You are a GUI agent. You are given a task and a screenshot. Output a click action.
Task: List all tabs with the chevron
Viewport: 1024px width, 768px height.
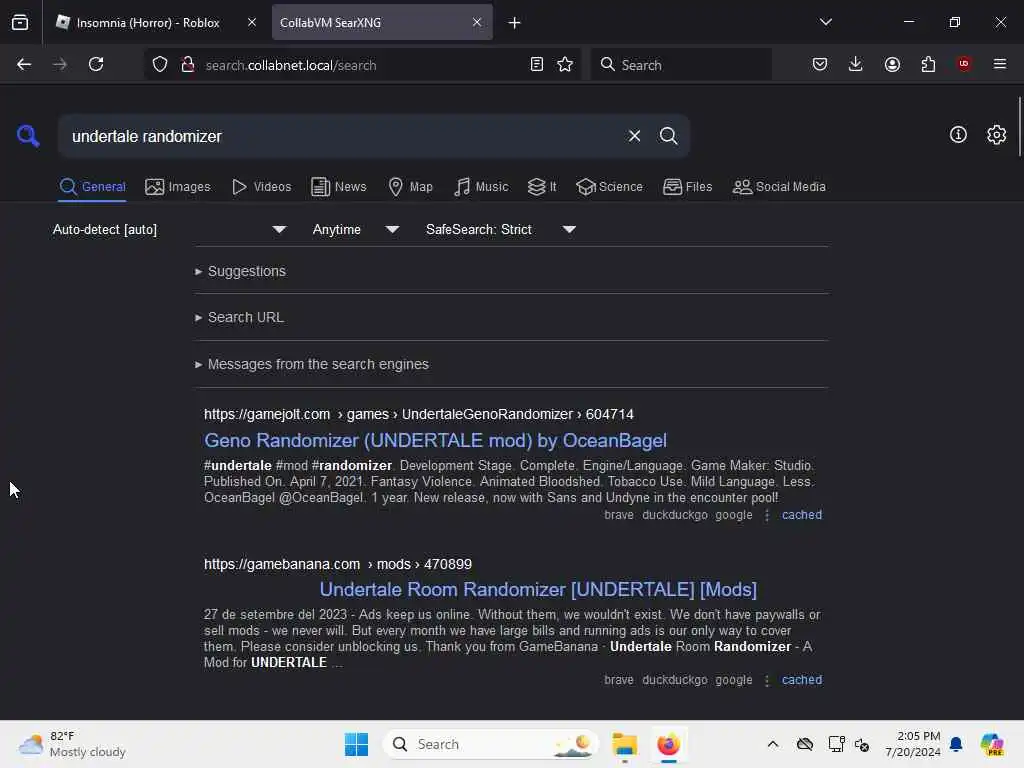825,22
